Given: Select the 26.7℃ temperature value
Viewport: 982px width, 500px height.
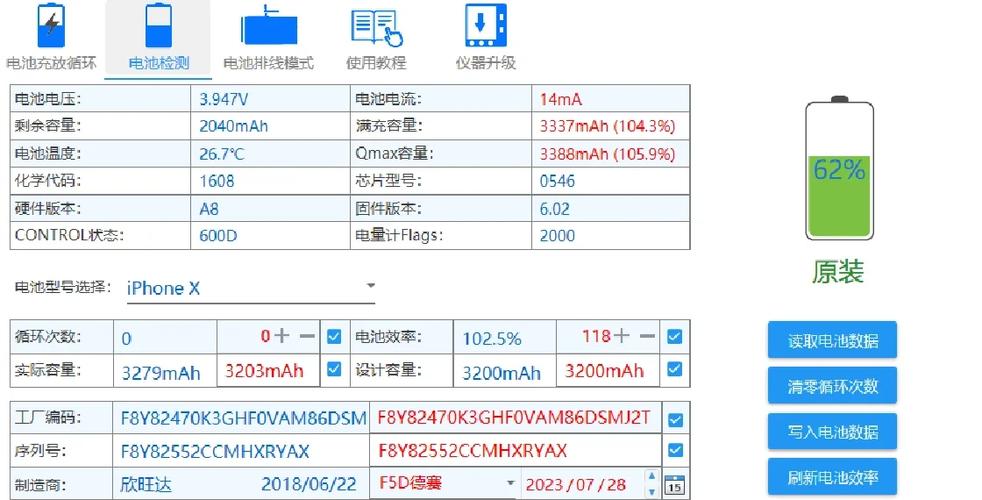Looking at the screenshot, I should 222,154.
